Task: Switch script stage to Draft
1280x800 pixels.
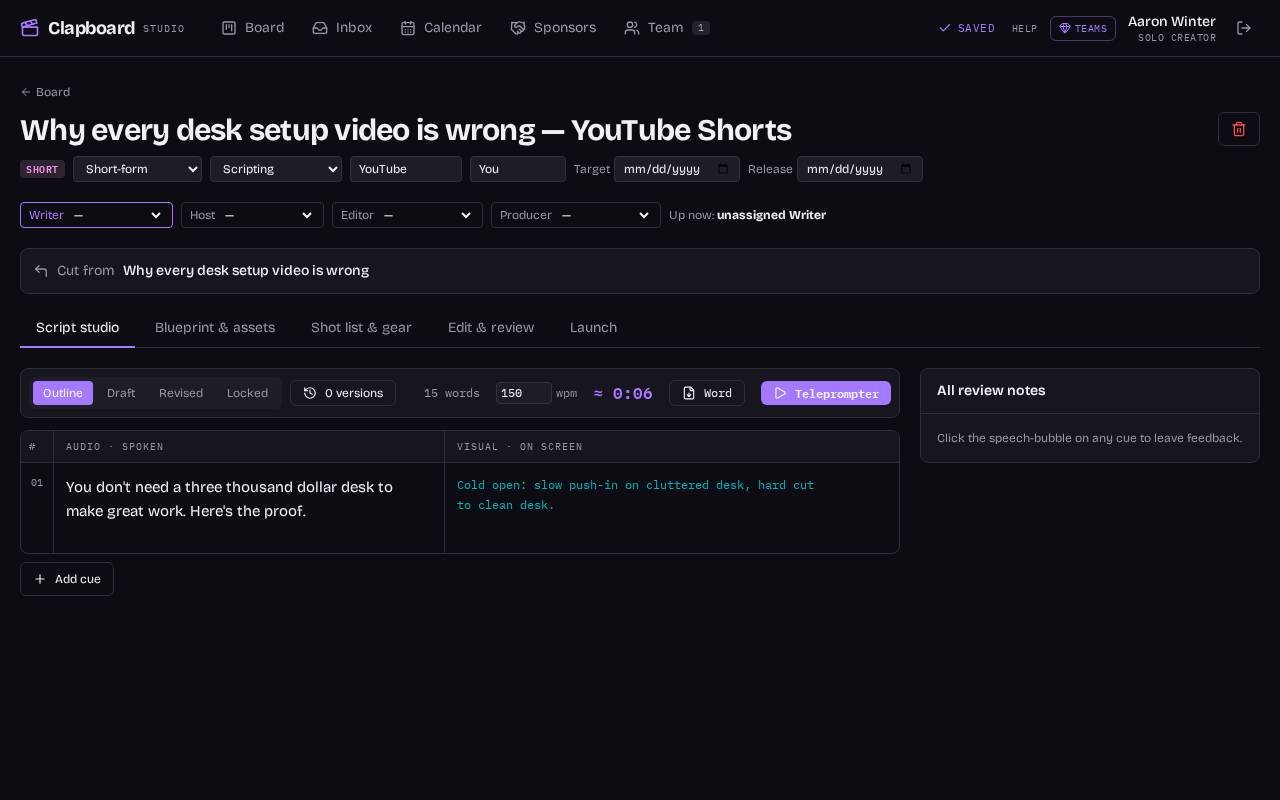Action: 121,393
